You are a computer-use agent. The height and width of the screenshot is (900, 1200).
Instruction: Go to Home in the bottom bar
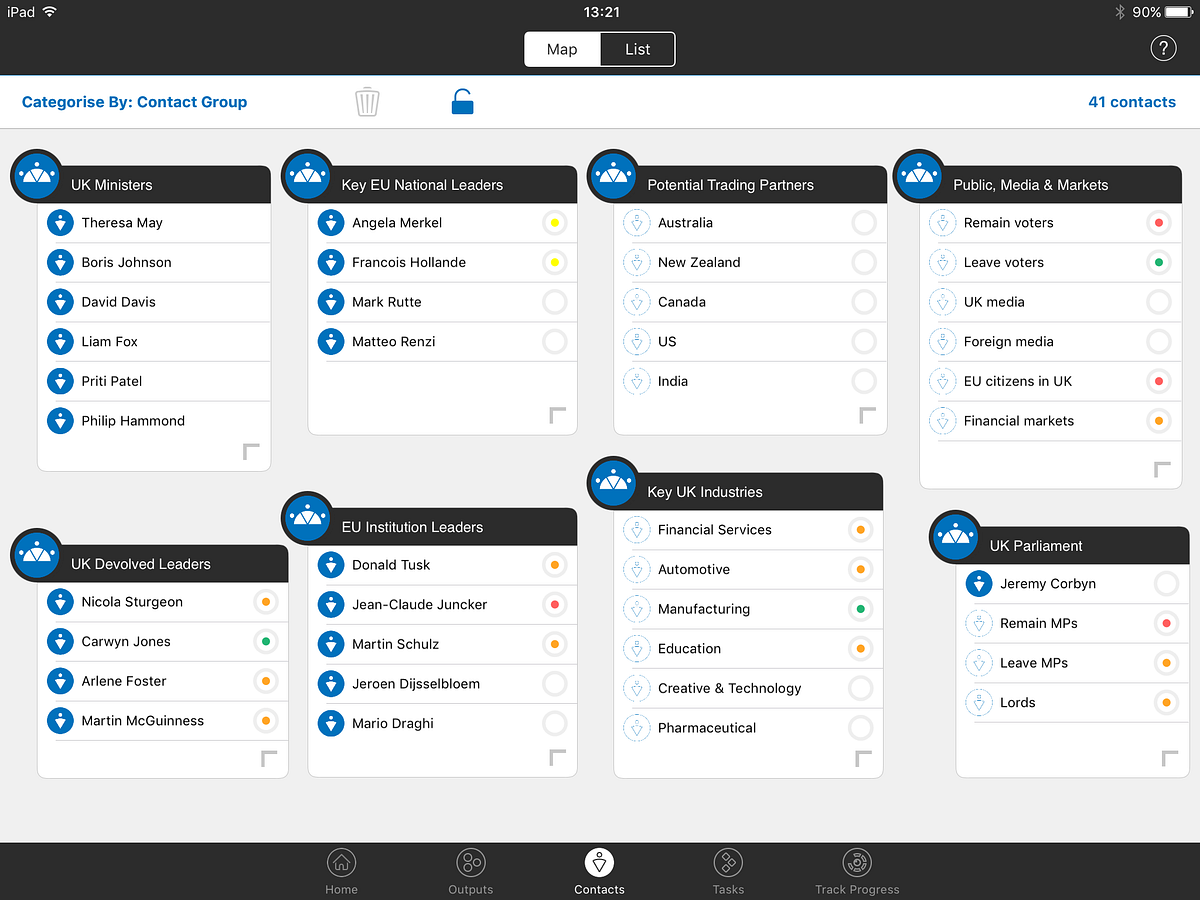coord(341,871)
